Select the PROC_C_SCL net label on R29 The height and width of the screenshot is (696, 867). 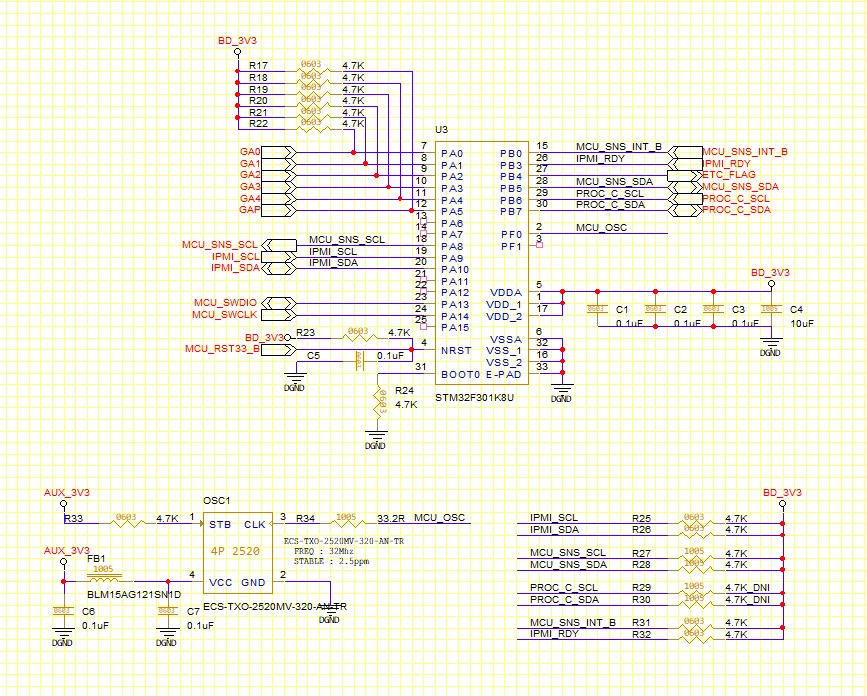click(x=564, y=588)
